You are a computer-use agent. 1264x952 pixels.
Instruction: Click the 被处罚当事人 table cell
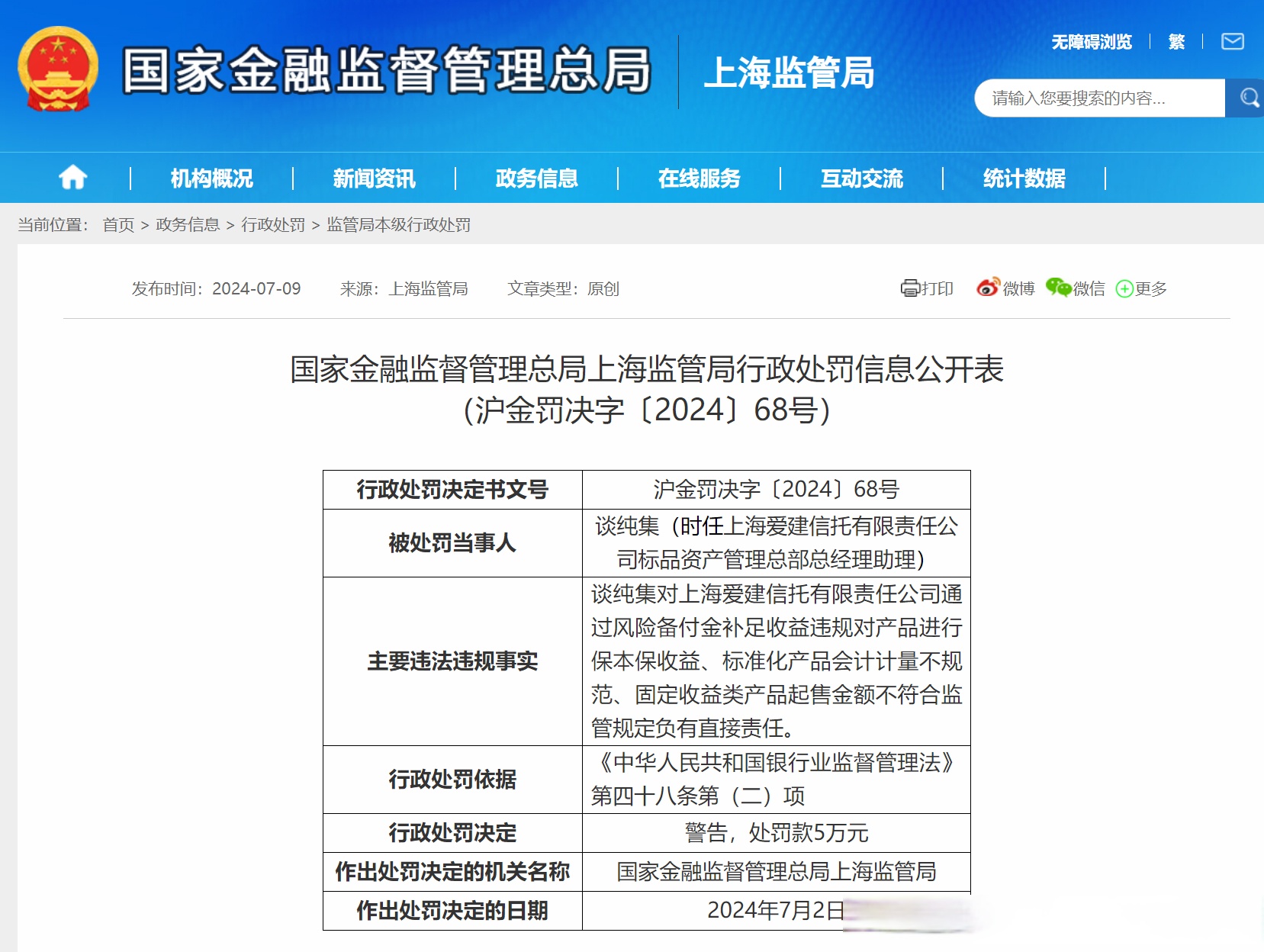click(x=452, y=543)
